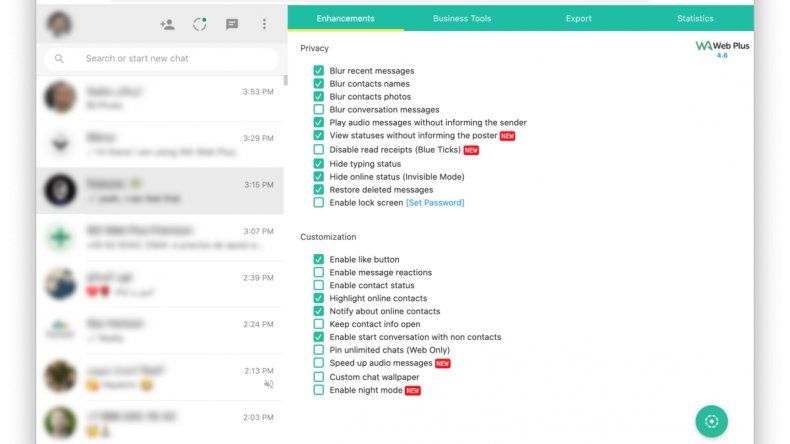
Task: Switch to the Enhancements tab
Action: tap(346, 18)
